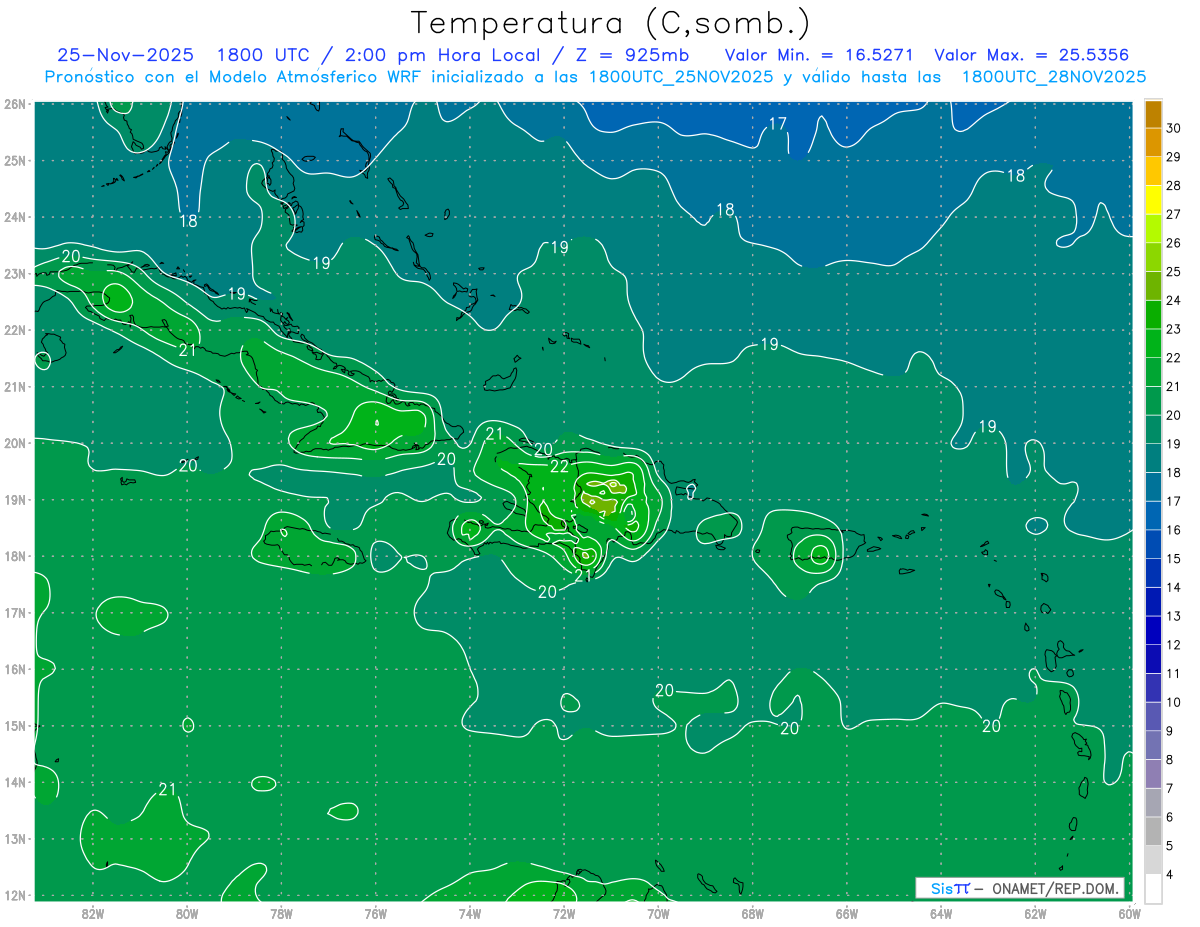Click the legend value 4 label
This screenshot has width=1200, height=927.
coord(1170,876)
